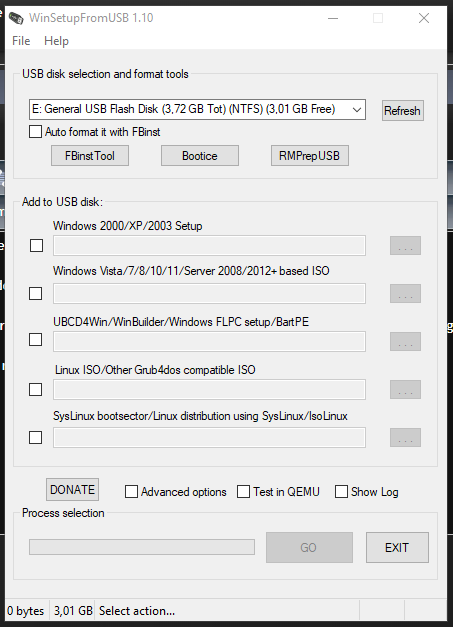Check the SysLinux bootsector checkbox
This screenshot has width=453, height=627.
(x=36, y=437)
